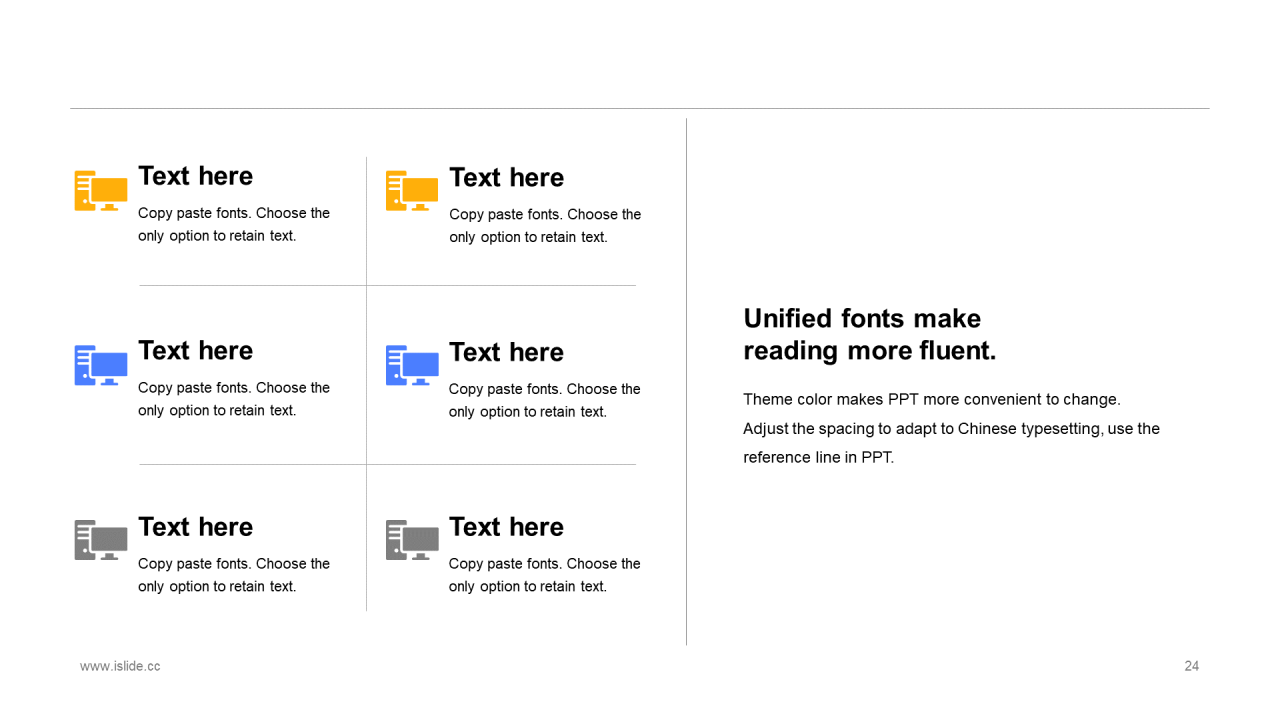The height and width of the screenshot is (720, 1280).
Task: Select the middle-right blue computer icon
Action: 412,366
